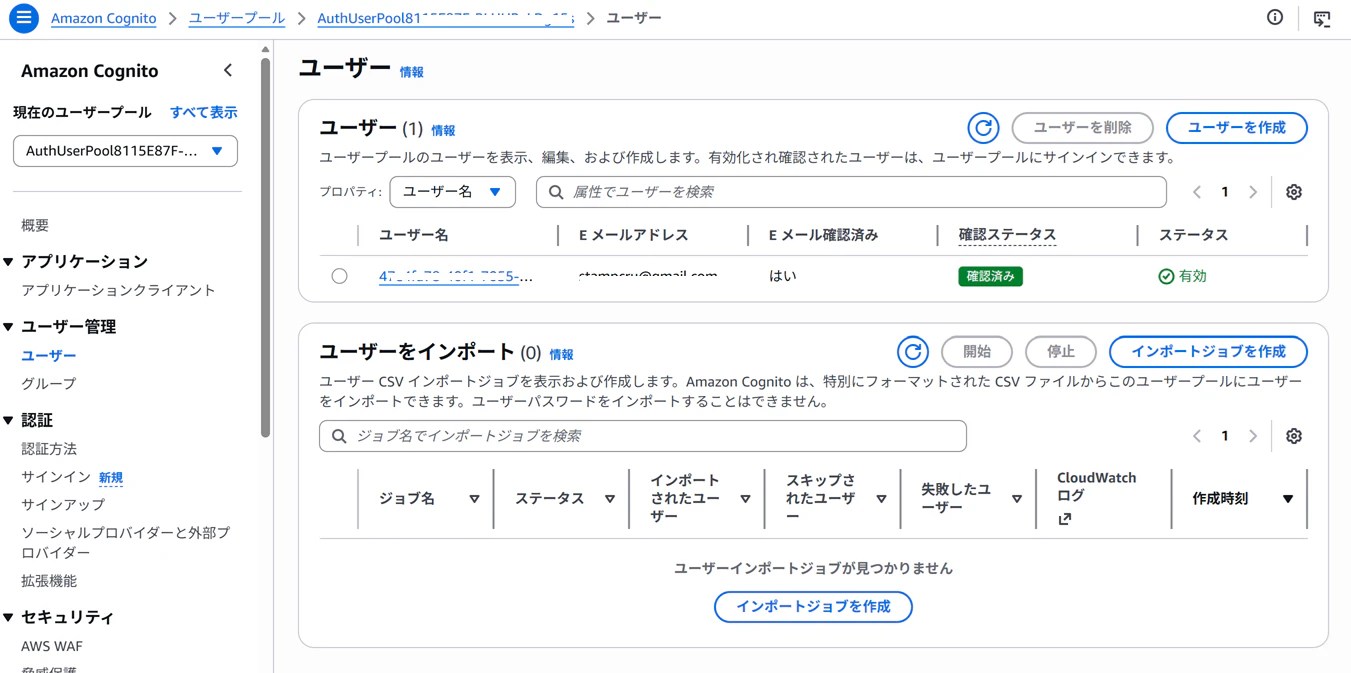Click search icon in import job search
The height and width of the screenshot is (673, 1351).
339,436
